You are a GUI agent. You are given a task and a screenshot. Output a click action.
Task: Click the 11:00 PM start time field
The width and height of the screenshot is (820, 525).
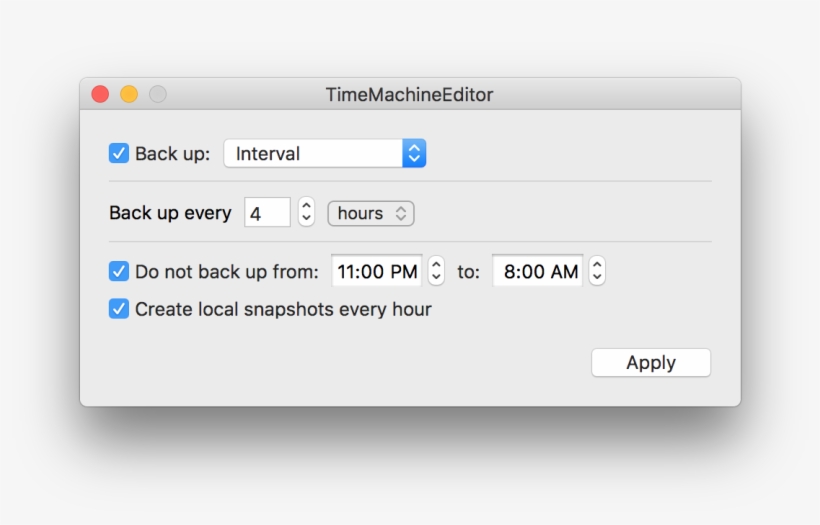(377, 271)
